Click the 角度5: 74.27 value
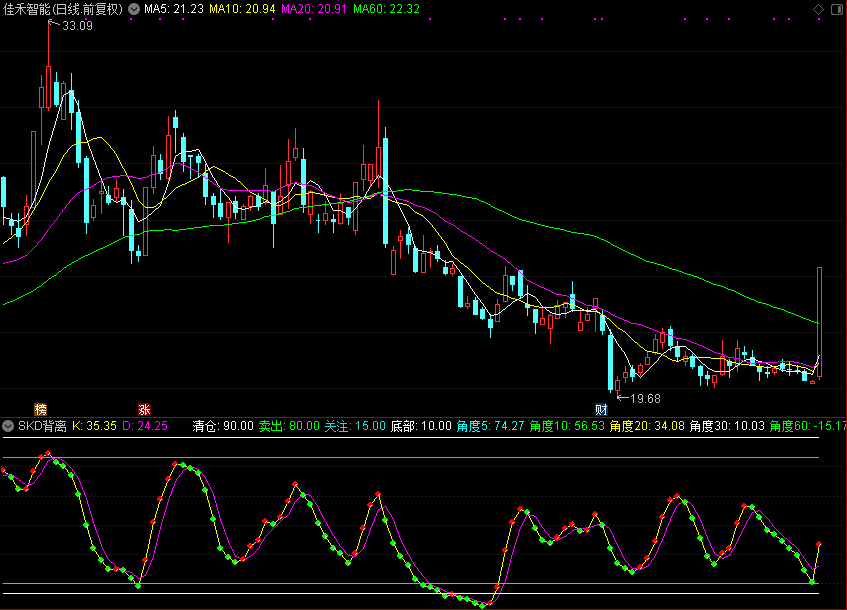The image size is (847, 610). [x=490, y=426]
